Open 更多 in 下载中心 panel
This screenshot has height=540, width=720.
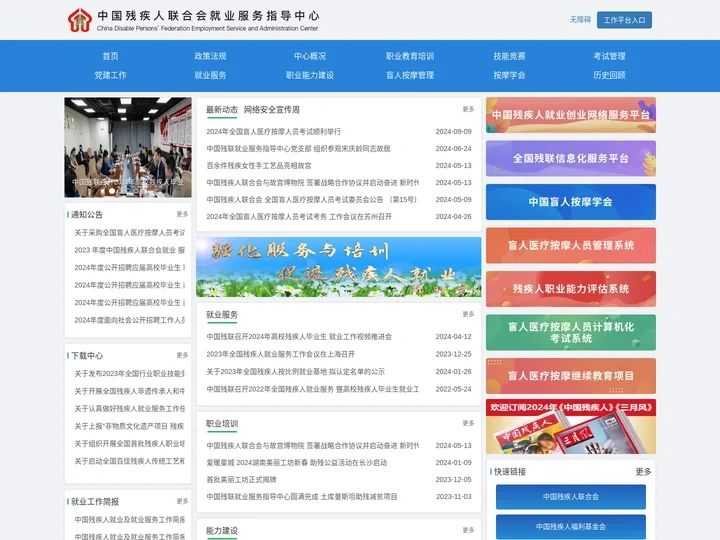182,355
